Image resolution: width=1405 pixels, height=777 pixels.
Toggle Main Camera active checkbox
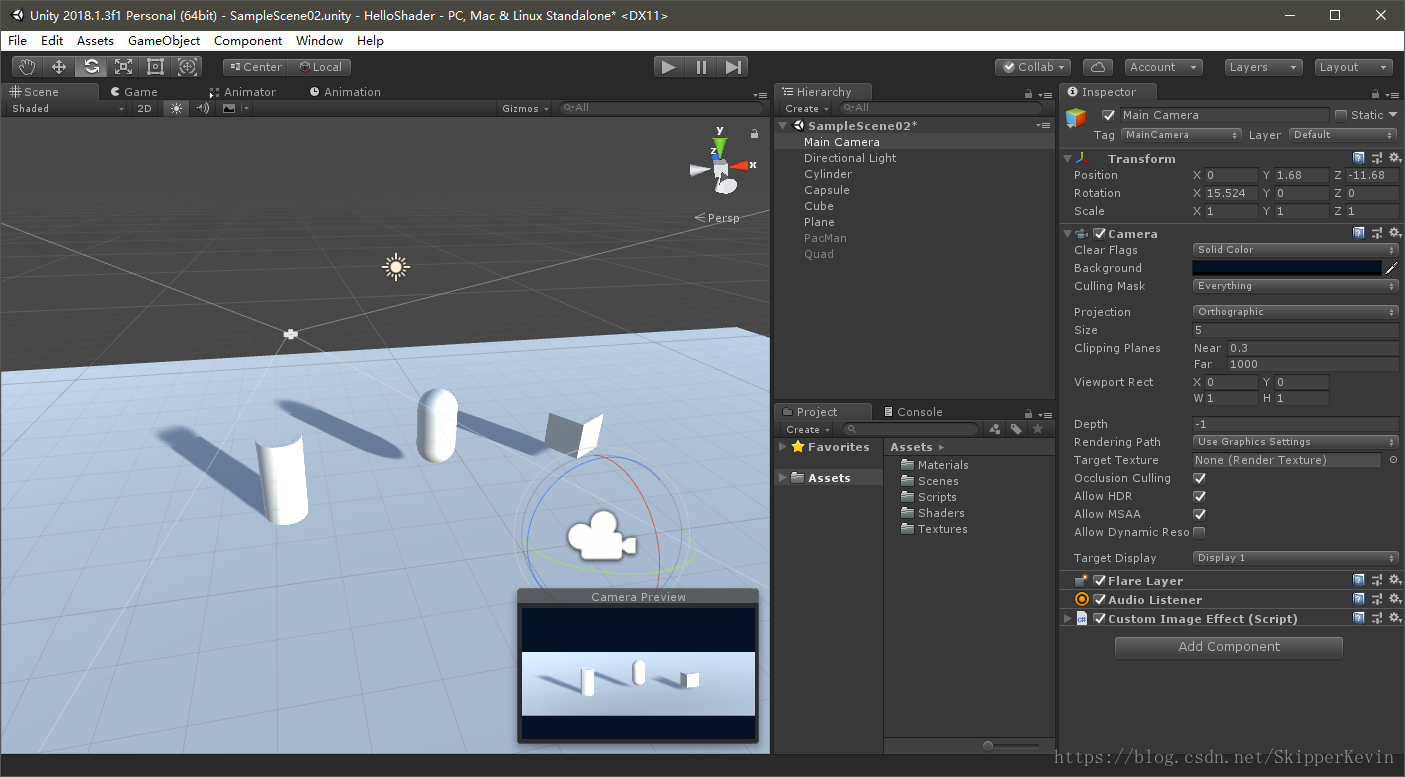pyautogui.click(x=1108, y=115)
